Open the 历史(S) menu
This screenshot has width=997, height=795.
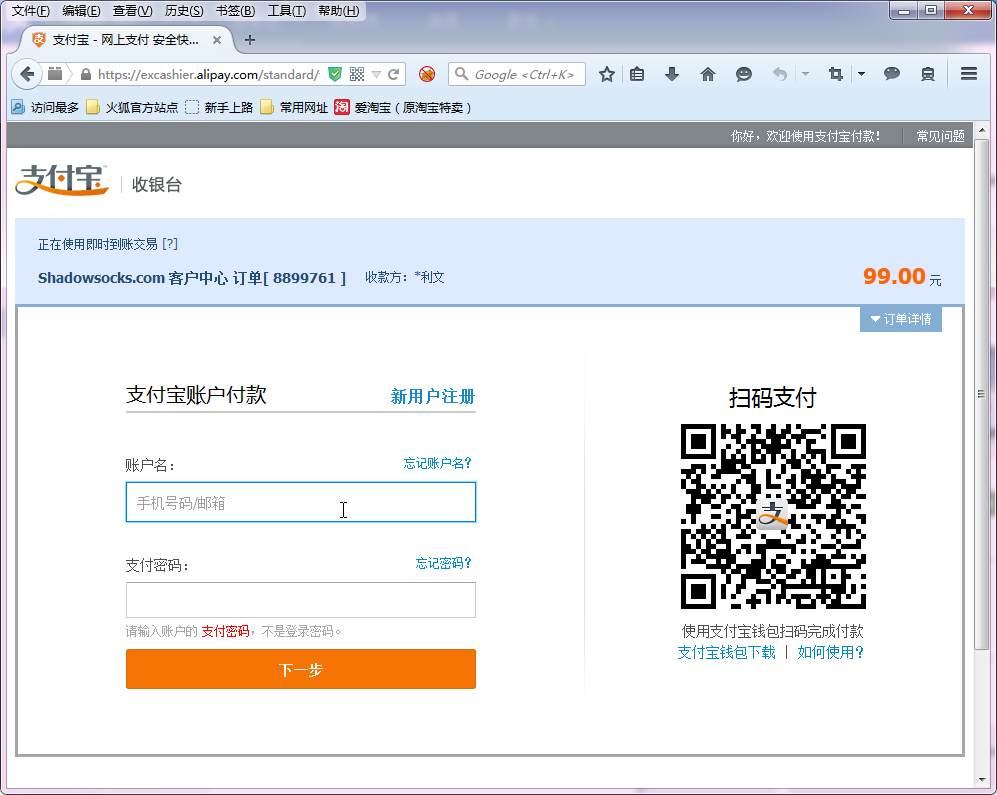tap(184, 11)
